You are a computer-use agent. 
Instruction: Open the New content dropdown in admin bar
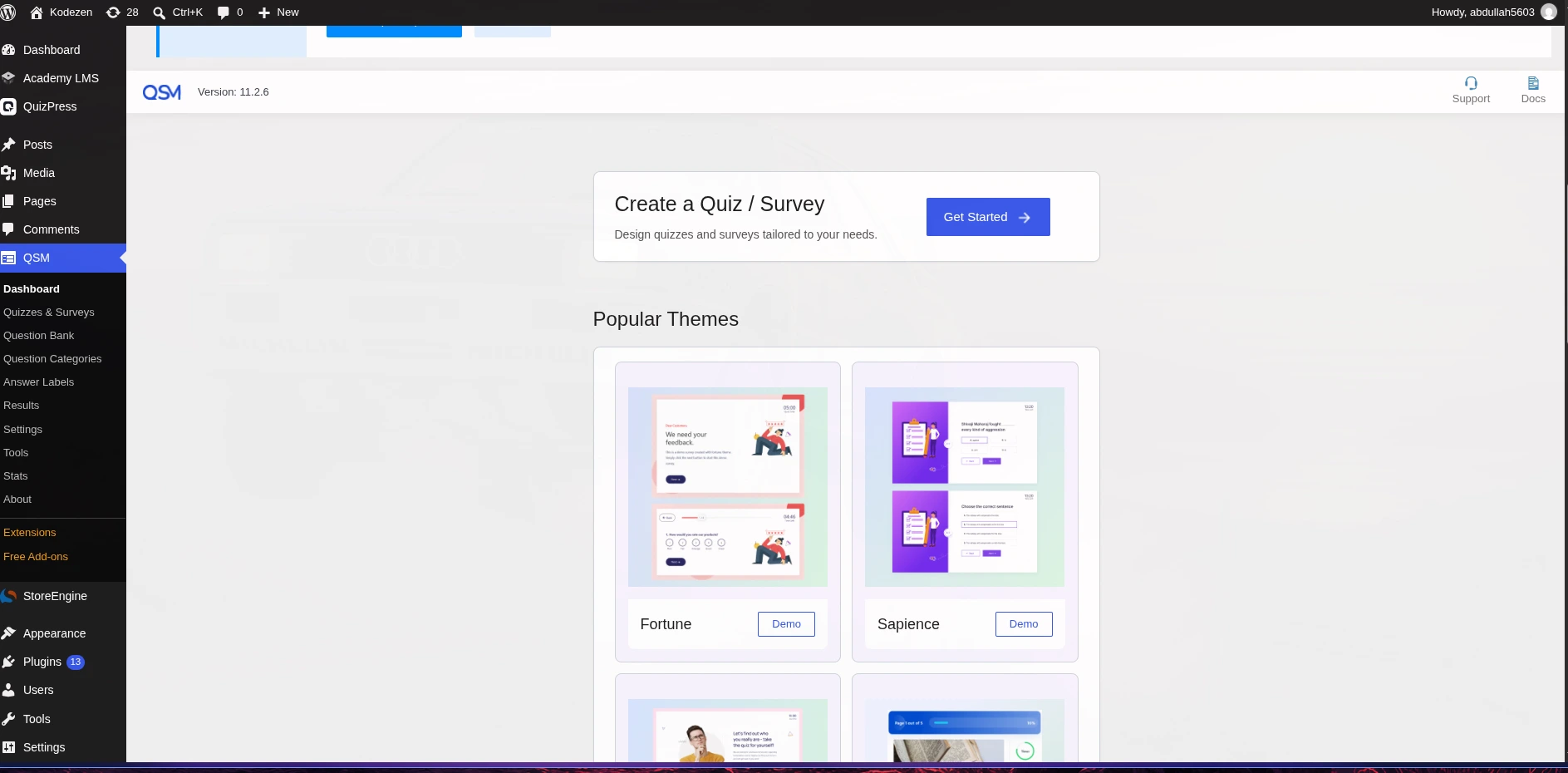(x=278, y=12)
